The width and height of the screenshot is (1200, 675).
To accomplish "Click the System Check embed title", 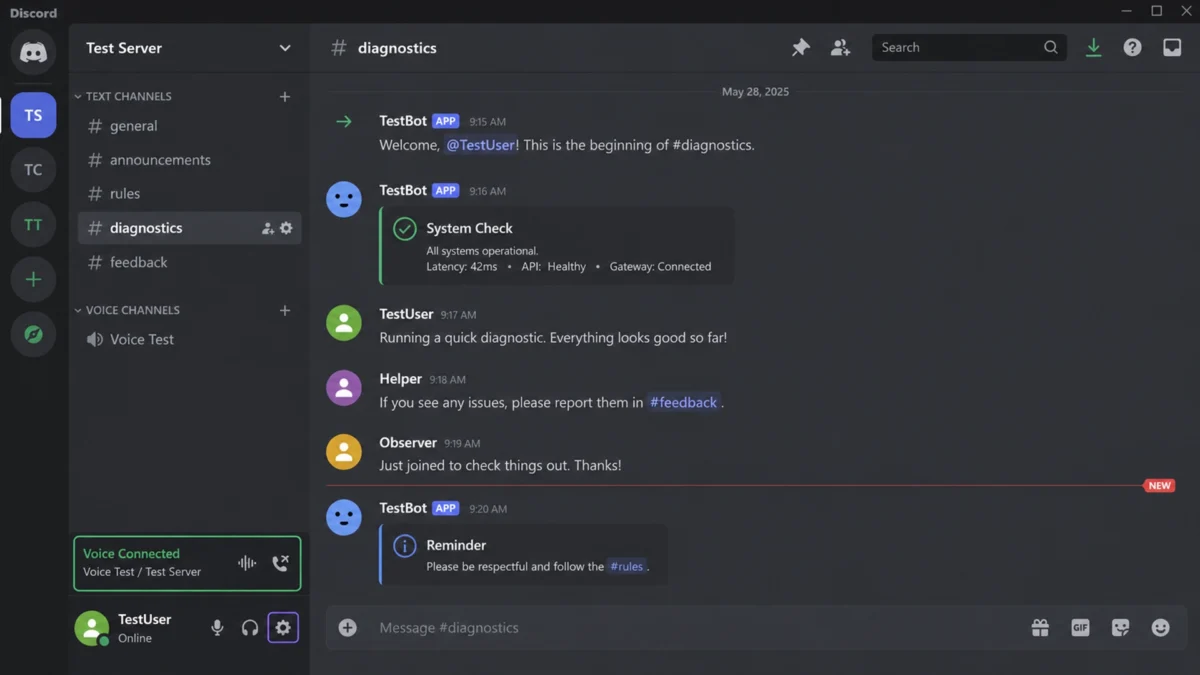I will click(469, 228).
